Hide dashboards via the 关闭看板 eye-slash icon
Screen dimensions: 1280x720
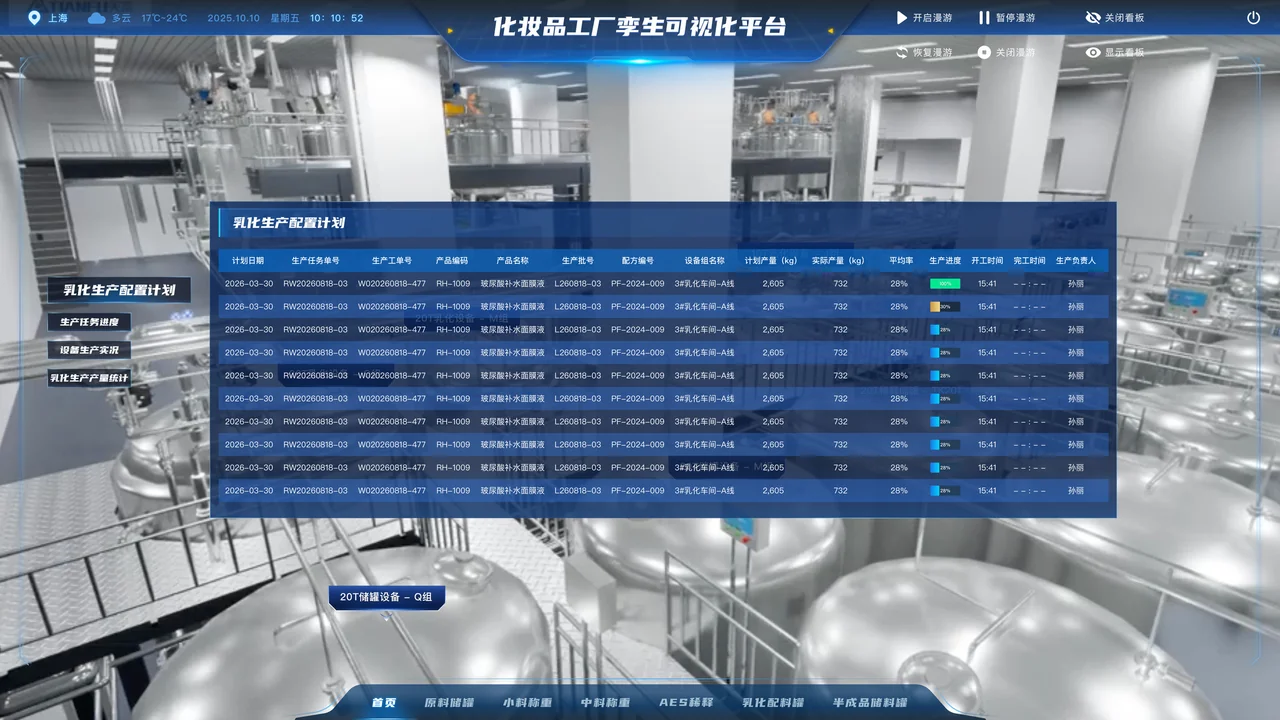click(x=1093, y=18)
